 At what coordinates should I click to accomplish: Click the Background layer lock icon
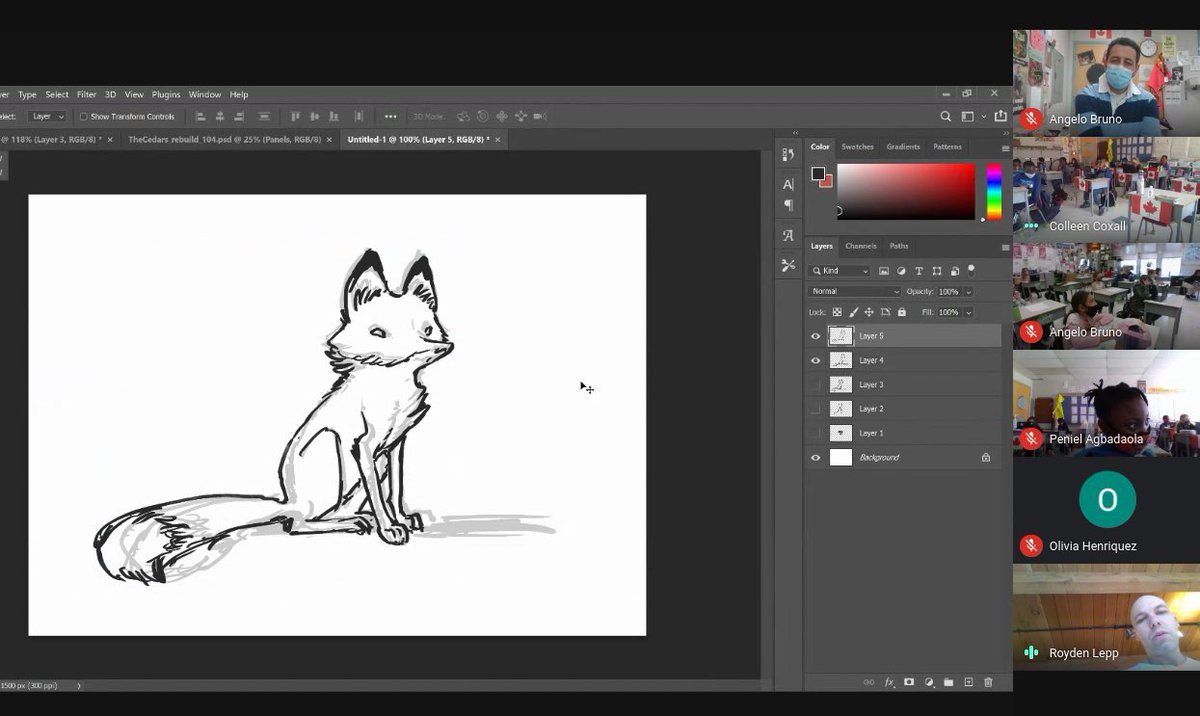tap(986, 457)
